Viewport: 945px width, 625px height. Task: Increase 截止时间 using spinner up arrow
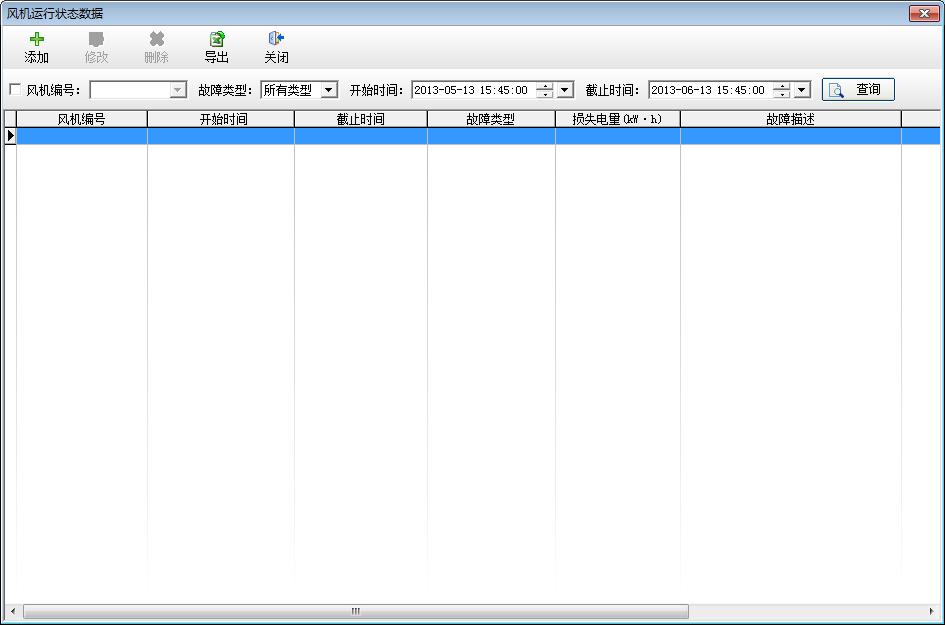point(782,86)
